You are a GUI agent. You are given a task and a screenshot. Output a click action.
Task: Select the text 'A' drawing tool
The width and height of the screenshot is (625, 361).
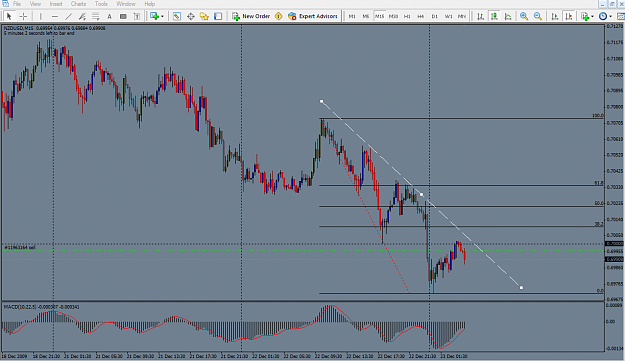[x=109, y=16]
